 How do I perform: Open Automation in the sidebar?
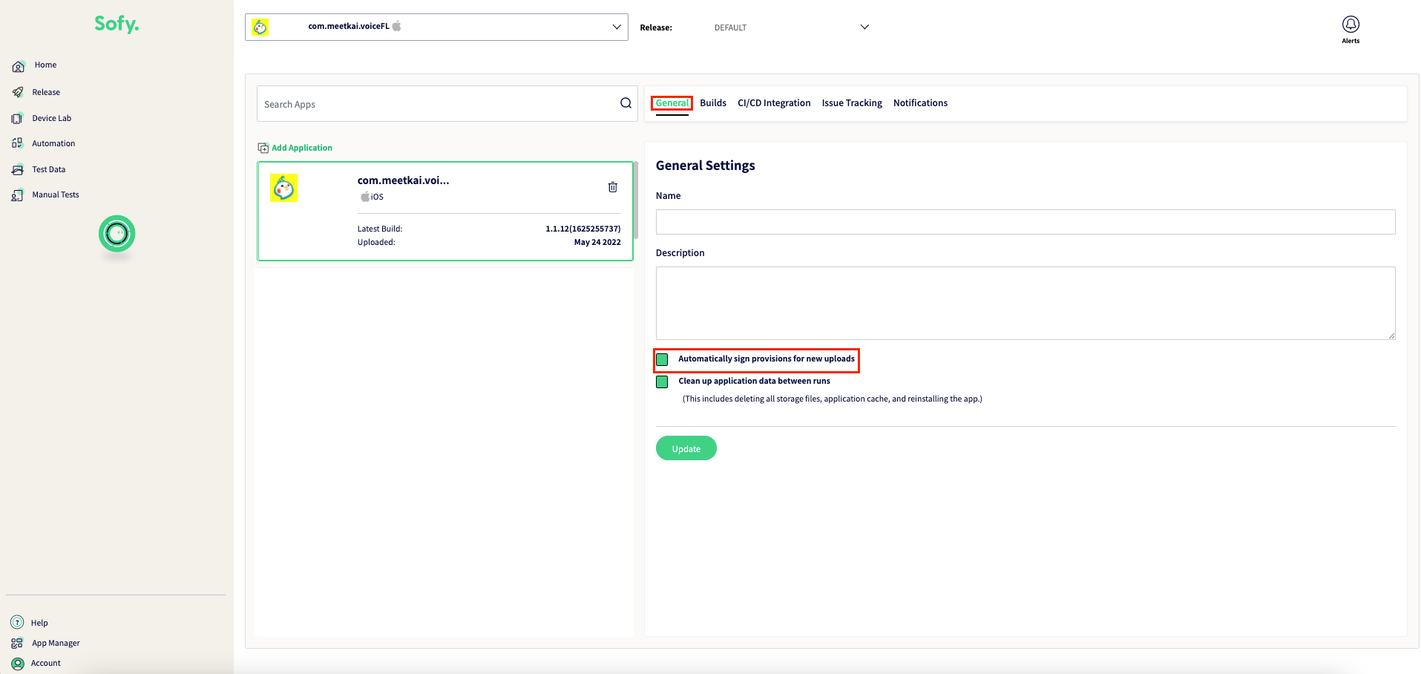coord(53,143)
